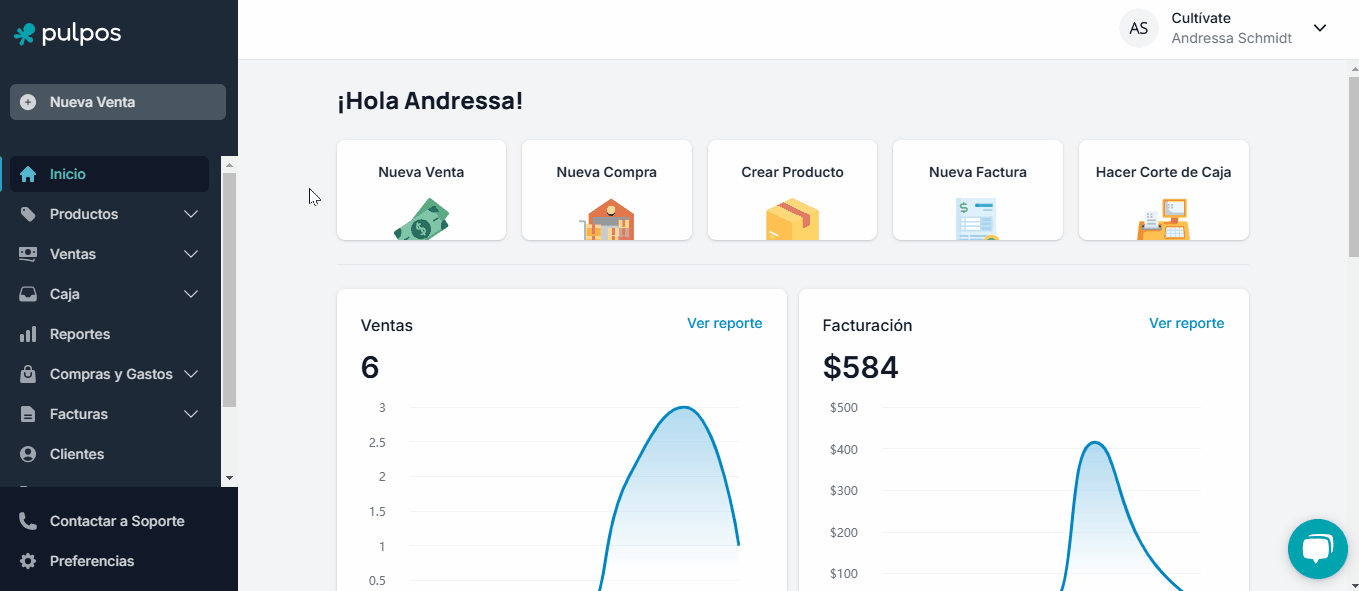1359x591 pixels.
Task: Click the invoice icon on Nueva Factura card
Action: tap(977, 220)
